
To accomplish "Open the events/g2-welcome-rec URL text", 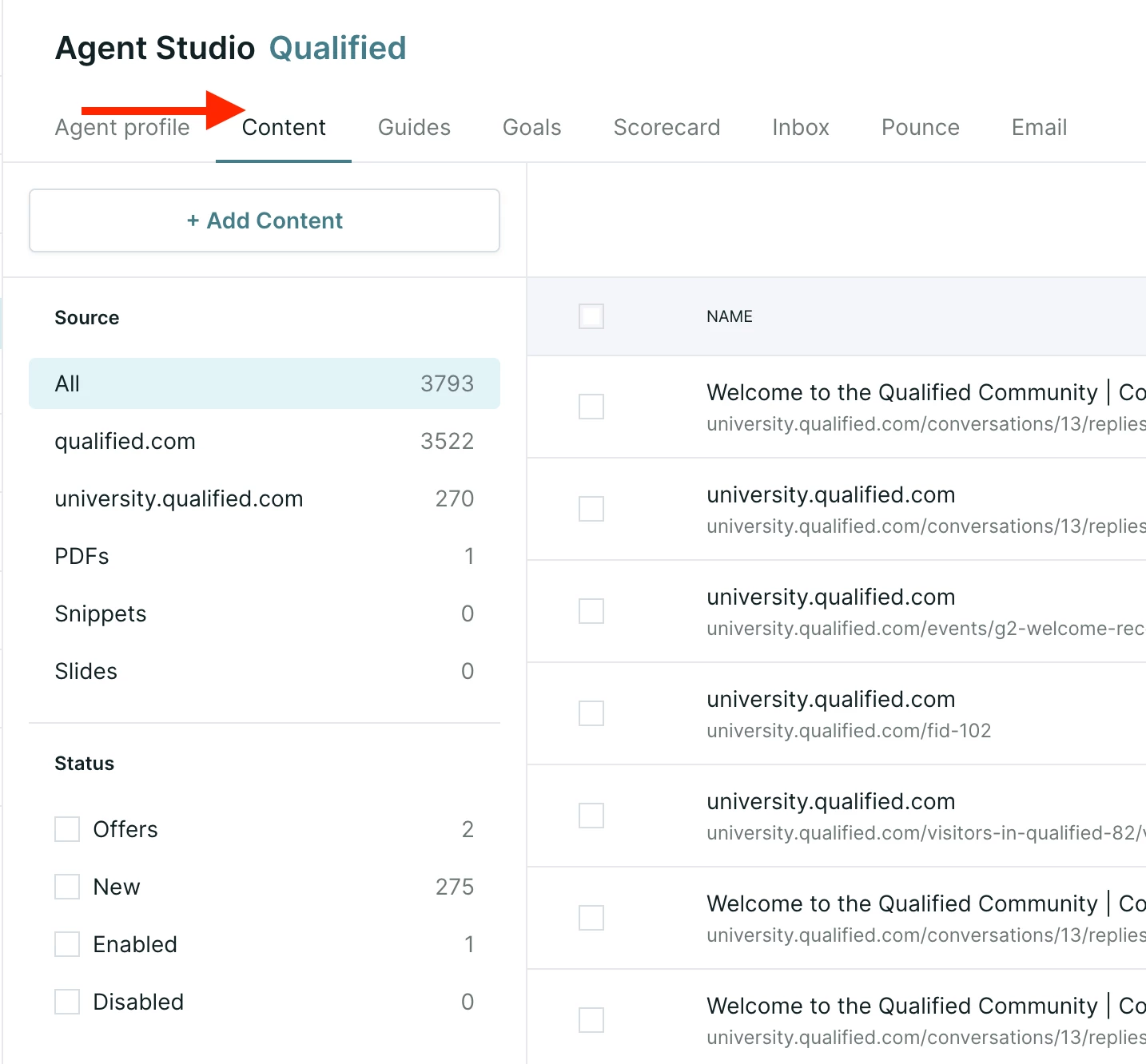I will (x=926, y=629).
